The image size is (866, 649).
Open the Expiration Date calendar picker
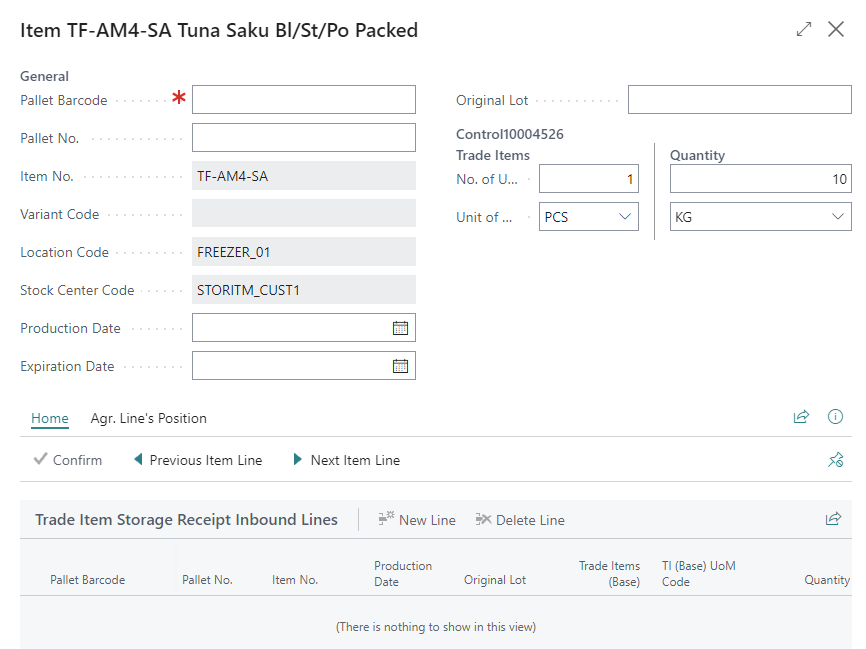400,366
